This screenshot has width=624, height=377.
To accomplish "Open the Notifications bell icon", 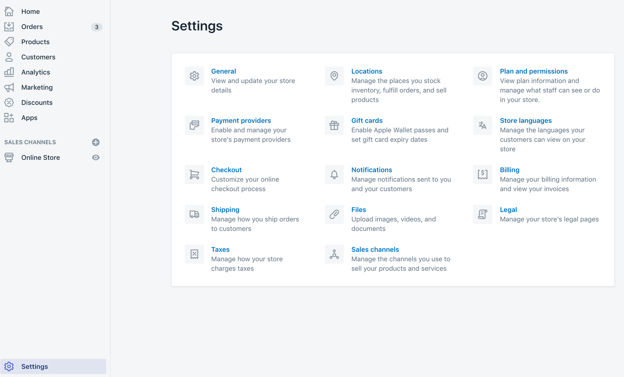I will [x=334, y=175].
